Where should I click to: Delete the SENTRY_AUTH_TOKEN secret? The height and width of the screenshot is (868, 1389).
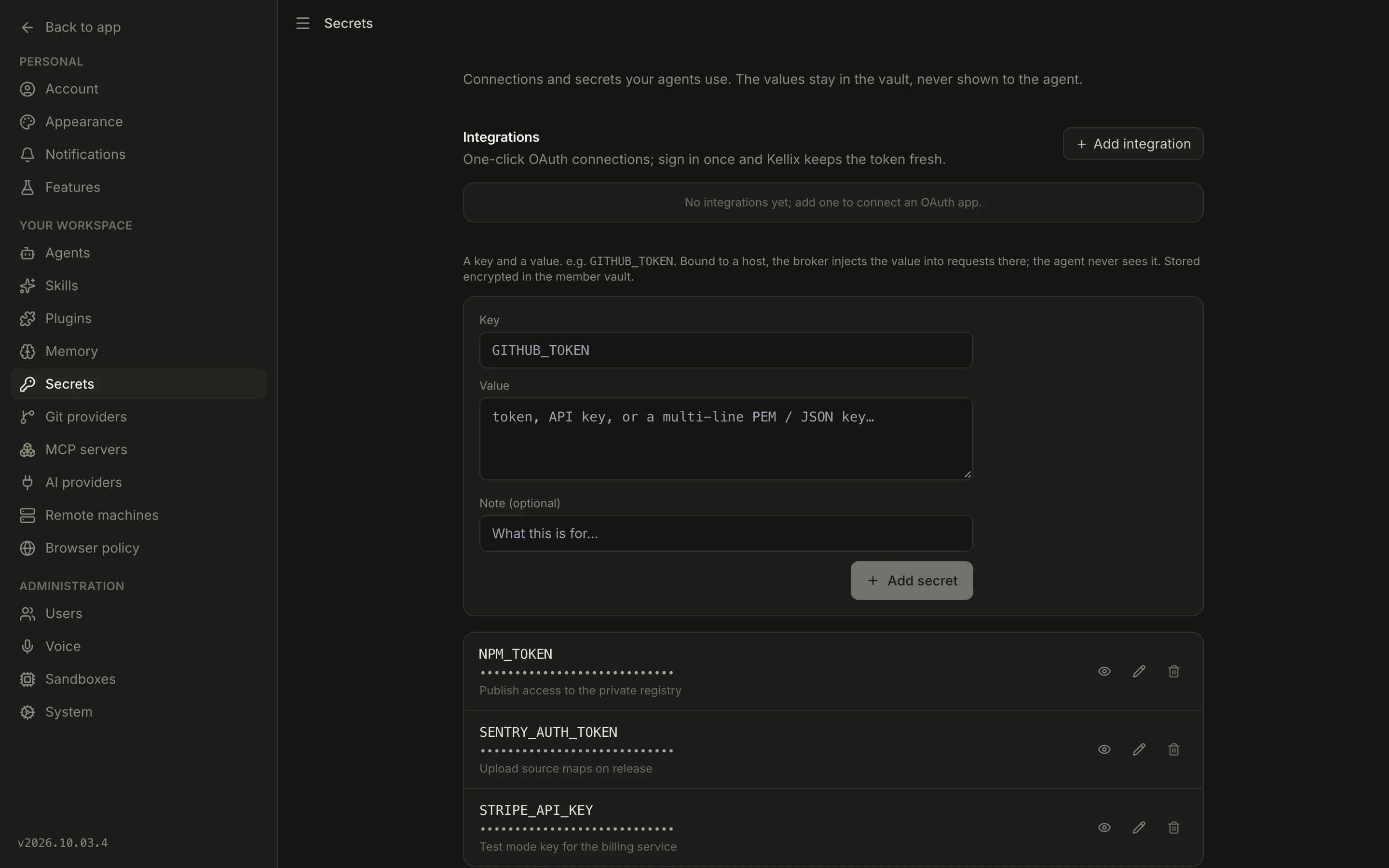pos(1173,749)
